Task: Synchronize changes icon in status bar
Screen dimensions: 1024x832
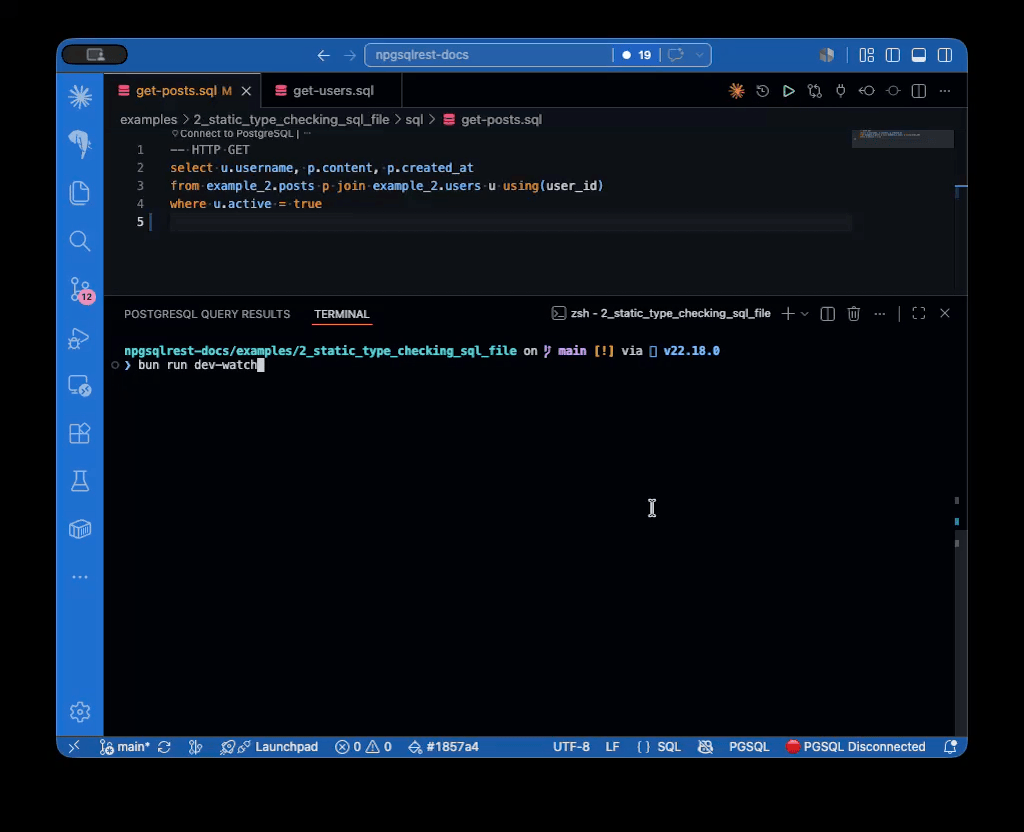Action: pos(165,746)
